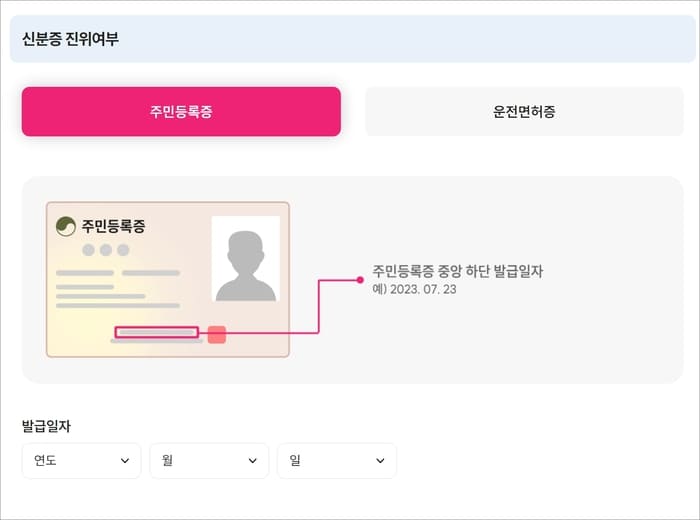Click the red seal square on ID card
The height and width of the screenshot is (520, 700).
click(217, 335)
